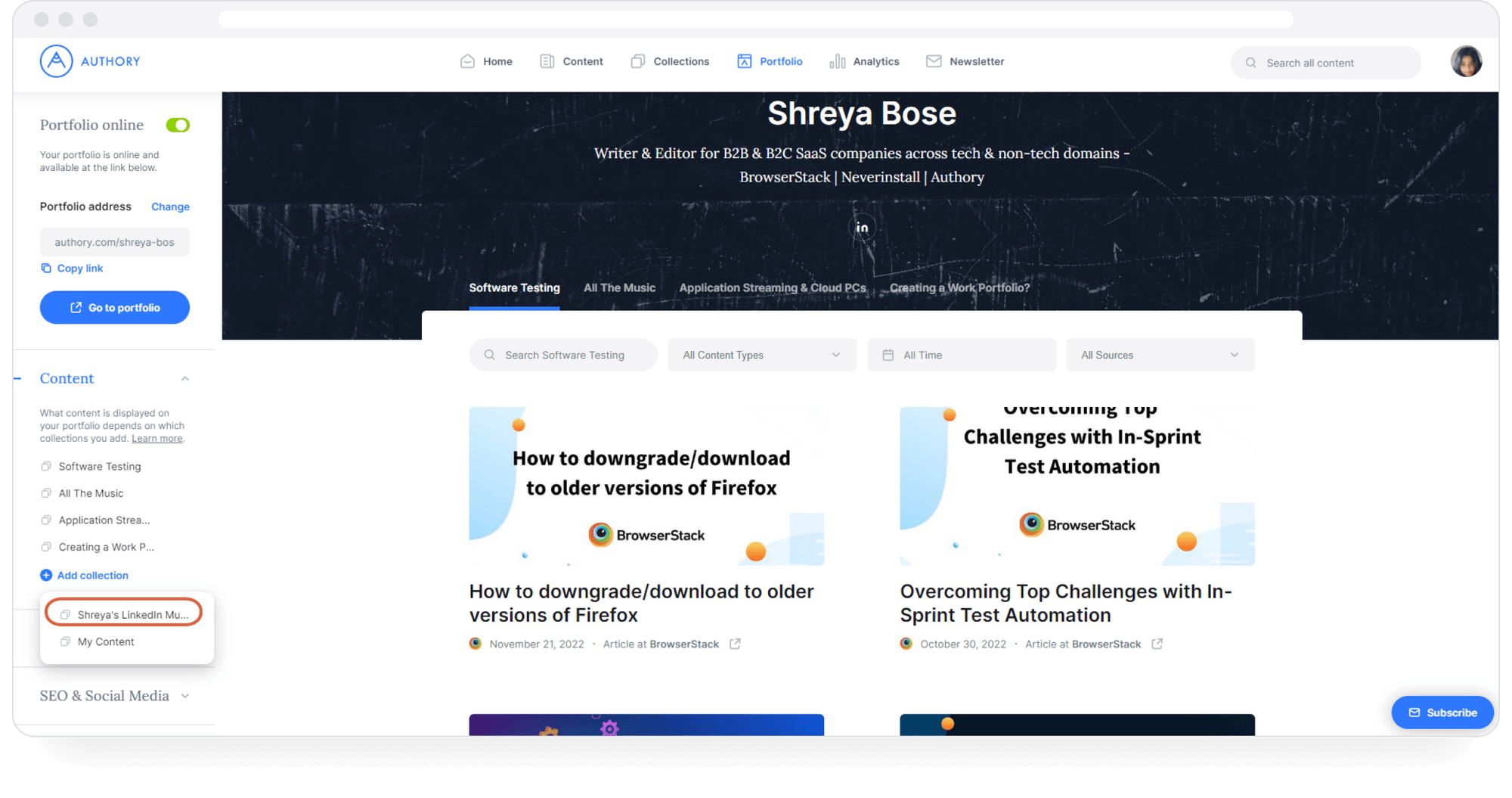Open the All Time date filter
Viewport: 1512px width, 798px height.
point(961,356)
